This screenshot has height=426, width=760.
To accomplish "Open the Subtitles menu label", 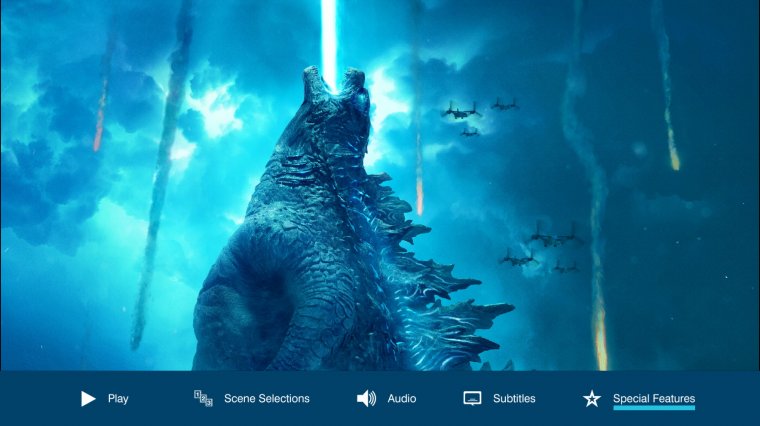I will click(x=514, y=399).
